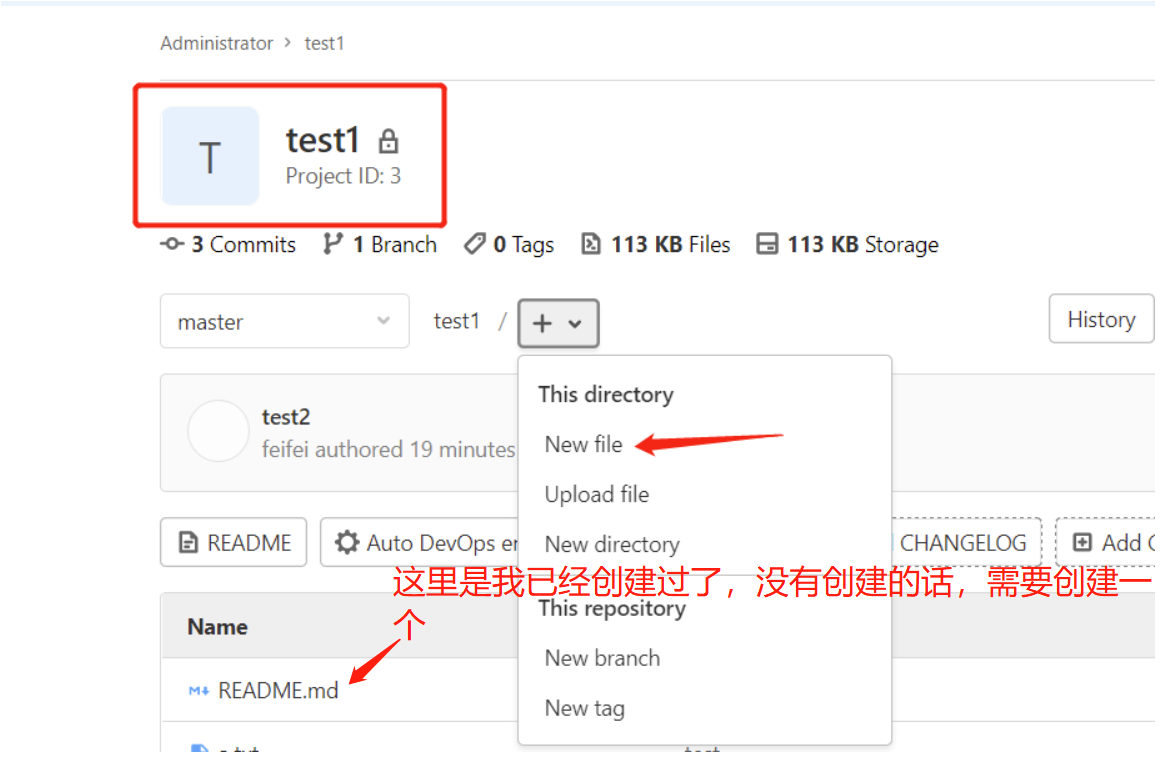Click the files icon beside "113 KB Files"
Image resolution: width=1160 pixels, height=768 pixels.
point(591,243)
